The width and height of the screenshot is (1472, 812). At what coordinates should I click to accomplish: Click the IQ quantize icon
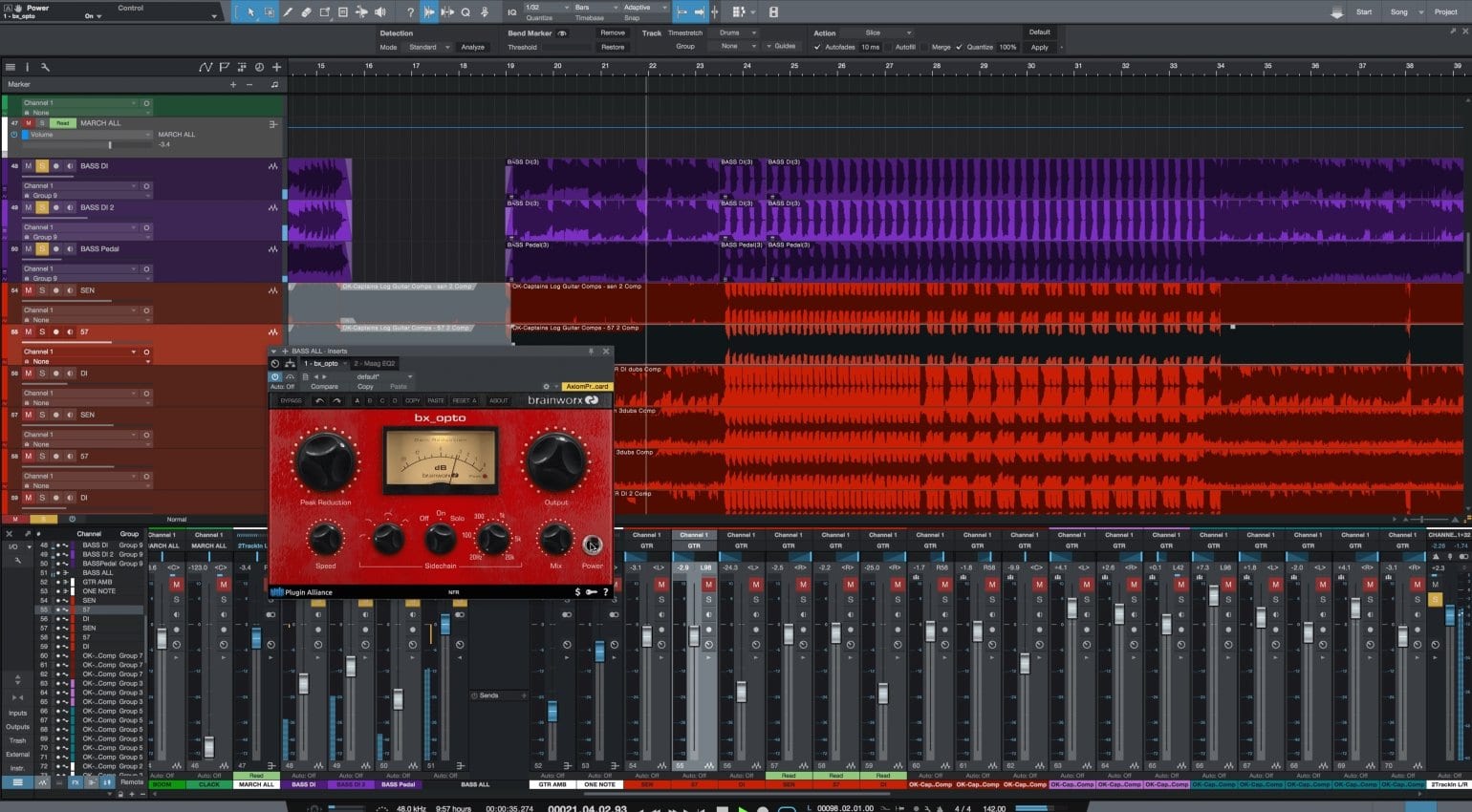[x=512, y=12]
